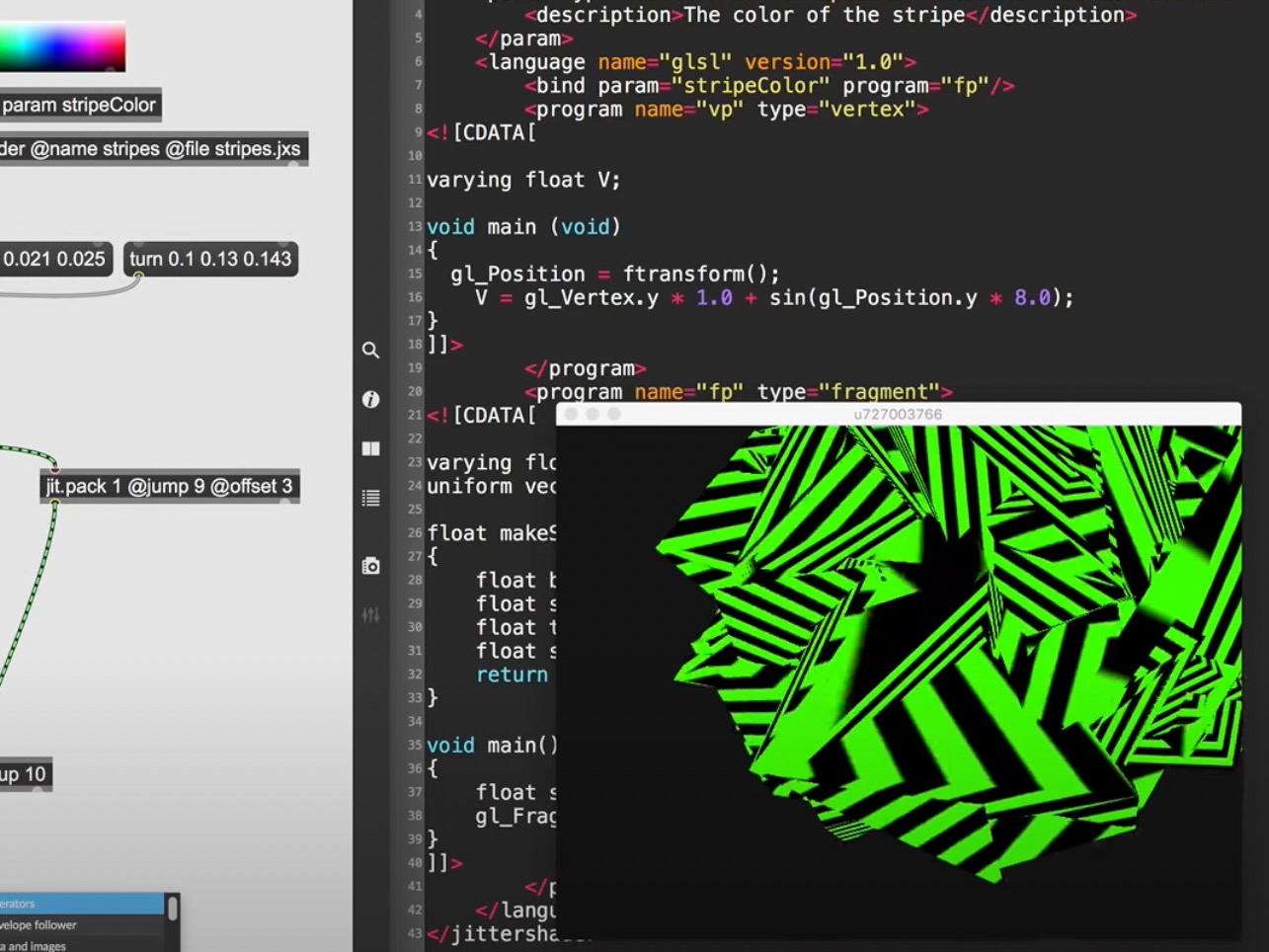Click the list's vertical scrollbar thumb
Viewport: 1269px width, 952px height.
(173, 908)
